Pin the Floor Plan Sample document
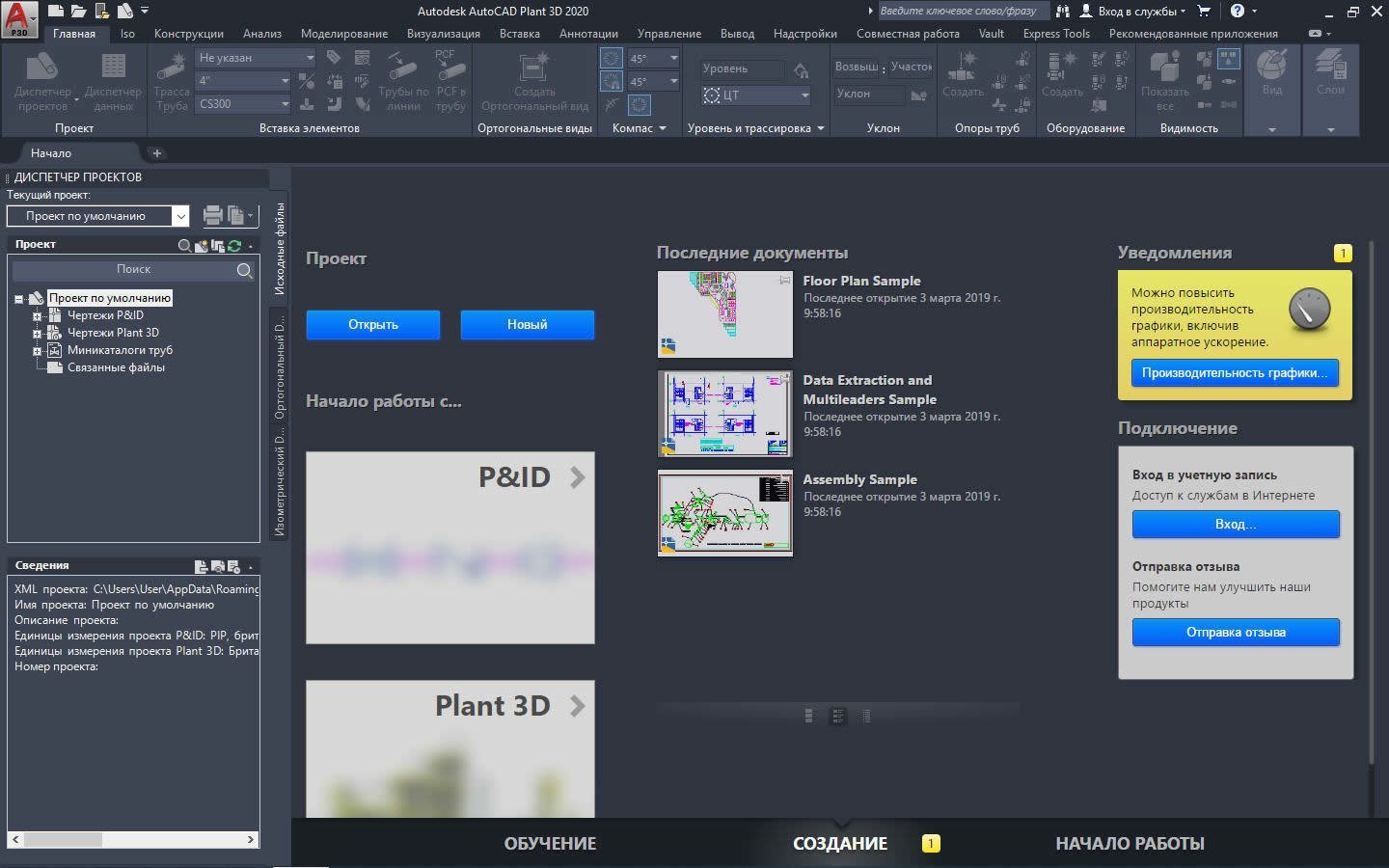Screen dimensions: 1389x868 (x=785, y=280)
